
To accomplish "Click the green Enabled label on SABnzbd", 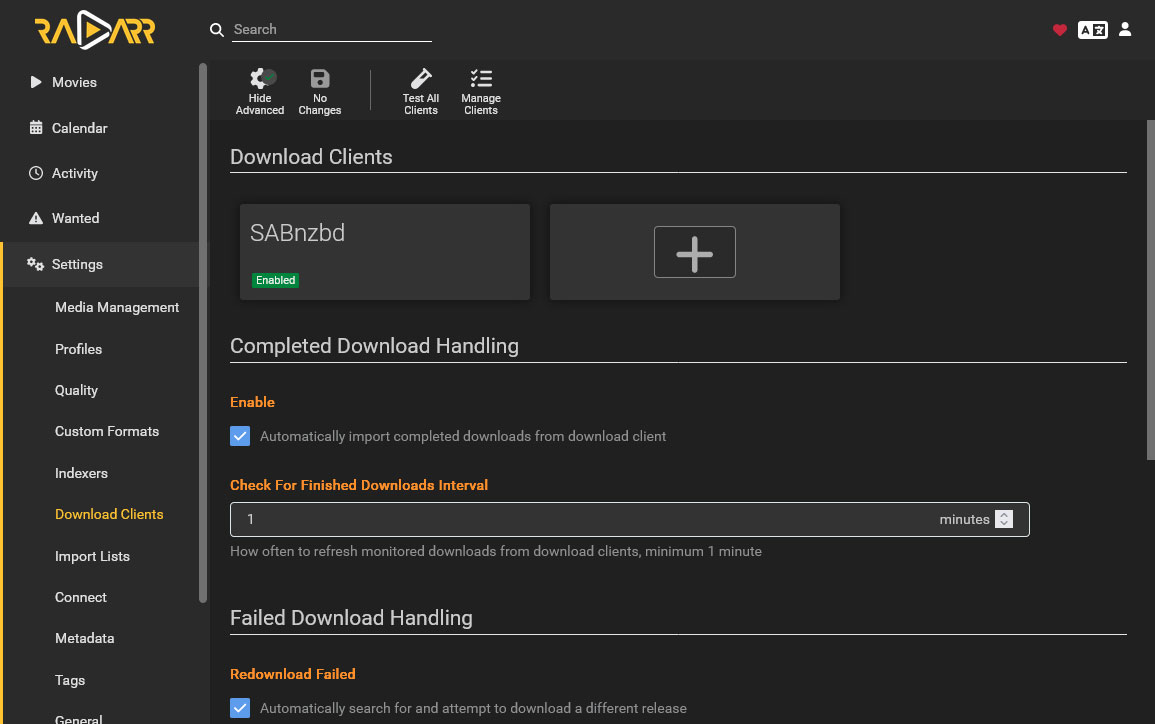I will [275, 280].
